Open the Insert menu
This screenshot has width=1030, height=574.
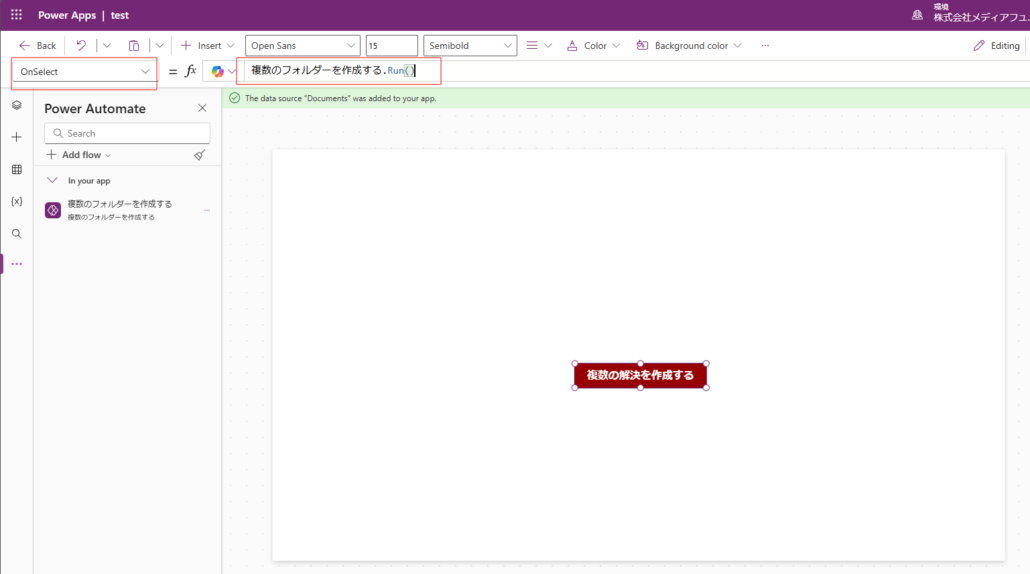[208, 46]
